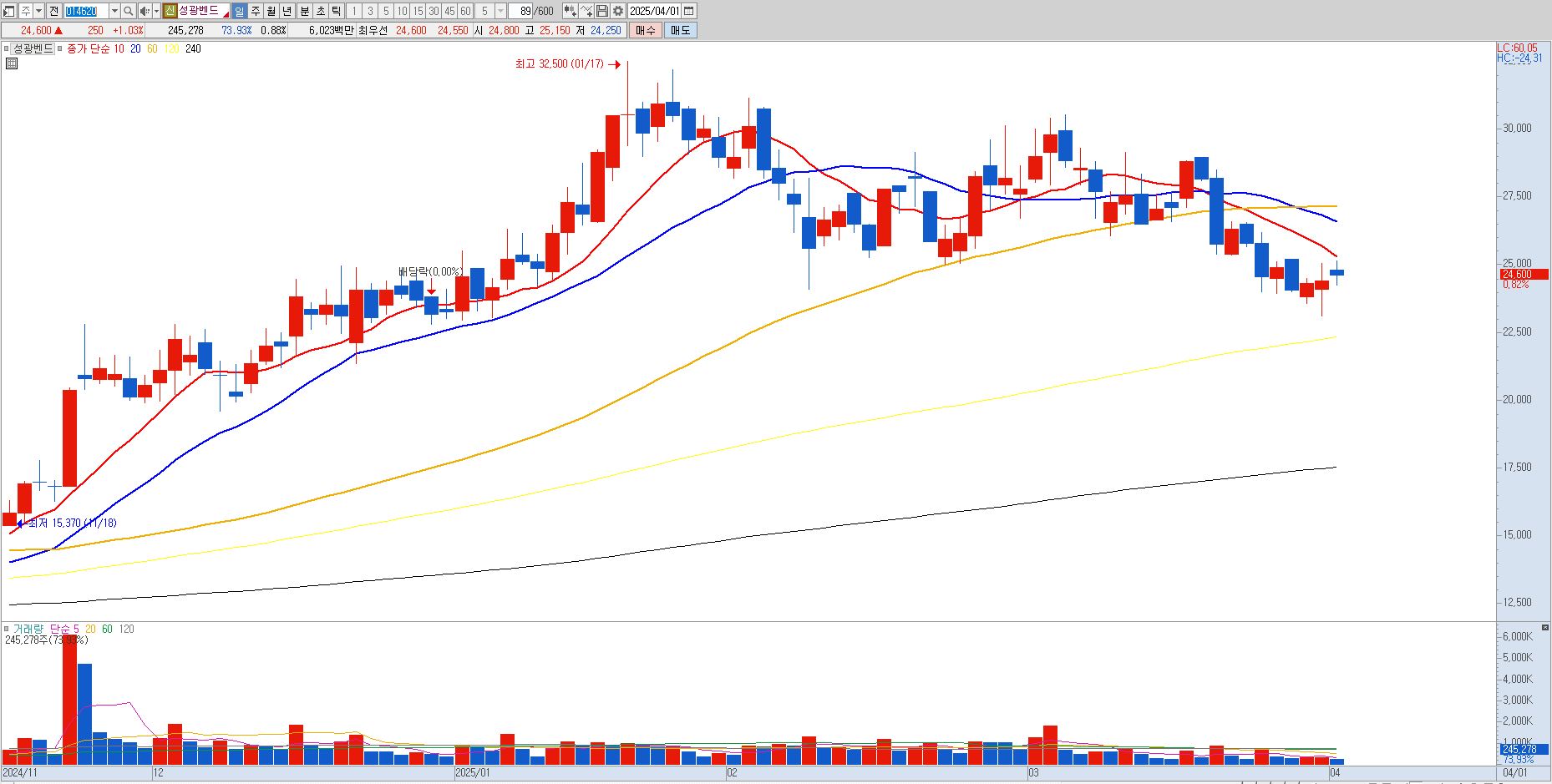The height and width of the screenshot is (784, 1552).
Task: Click the date field showing 2025/04/01
Action: tap(654, 11)
